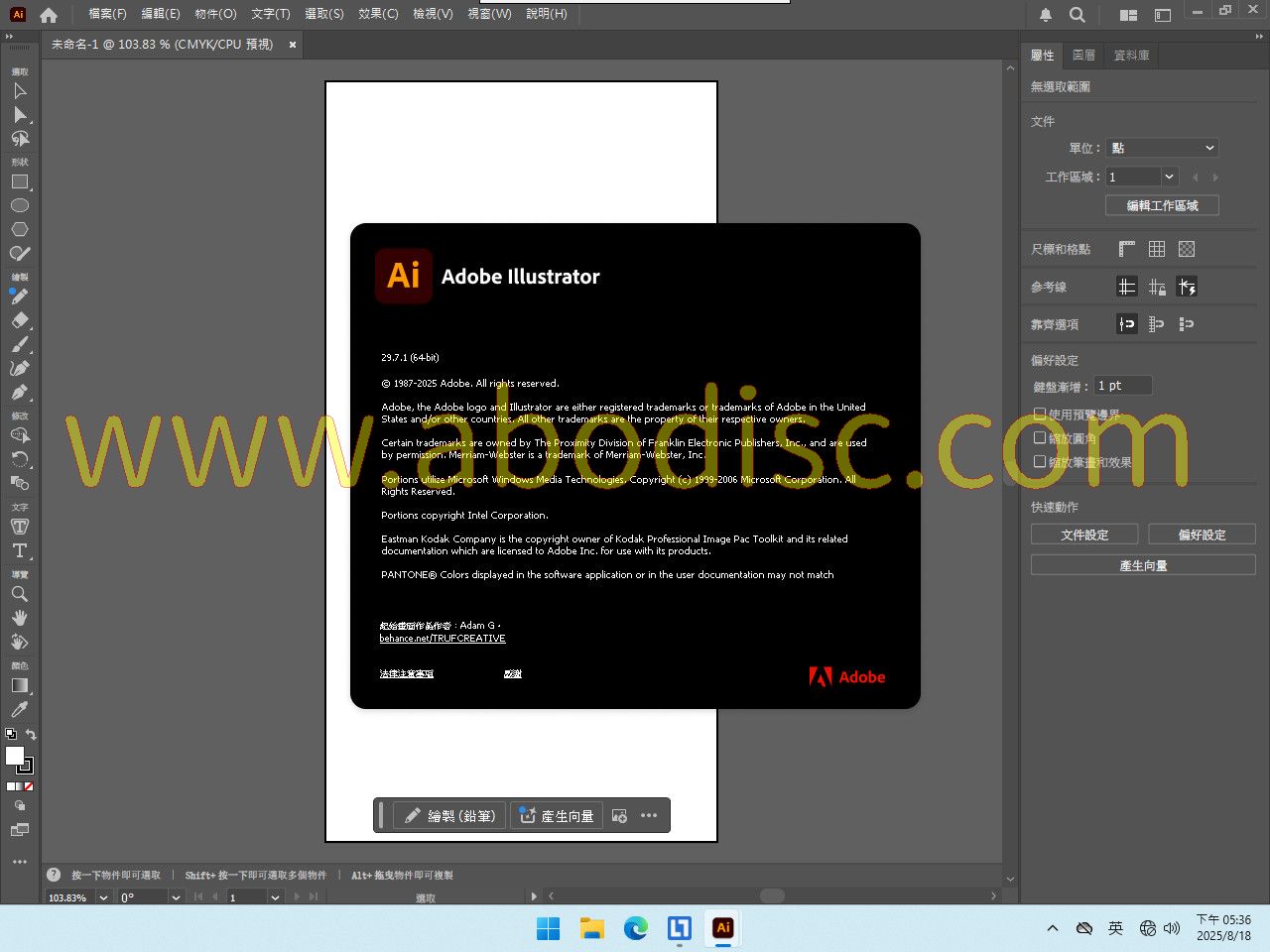Select the Rotate View tool

pos(19,642)
